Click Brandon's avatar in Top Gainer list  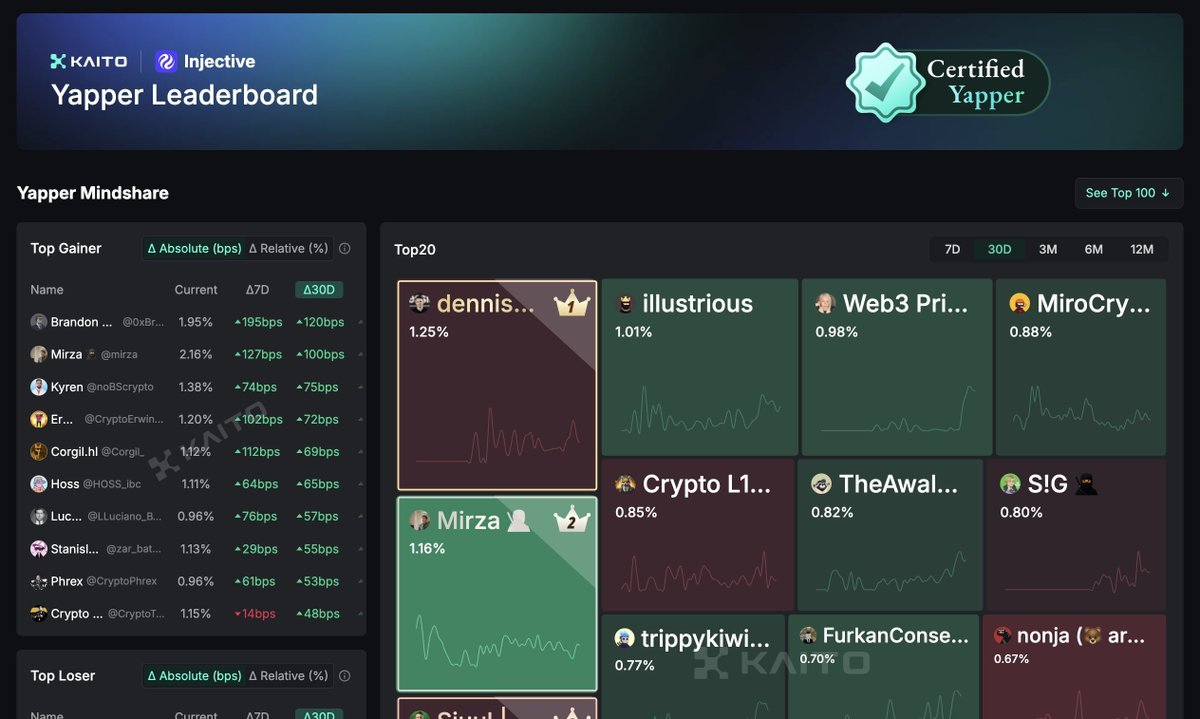(39, 322)
